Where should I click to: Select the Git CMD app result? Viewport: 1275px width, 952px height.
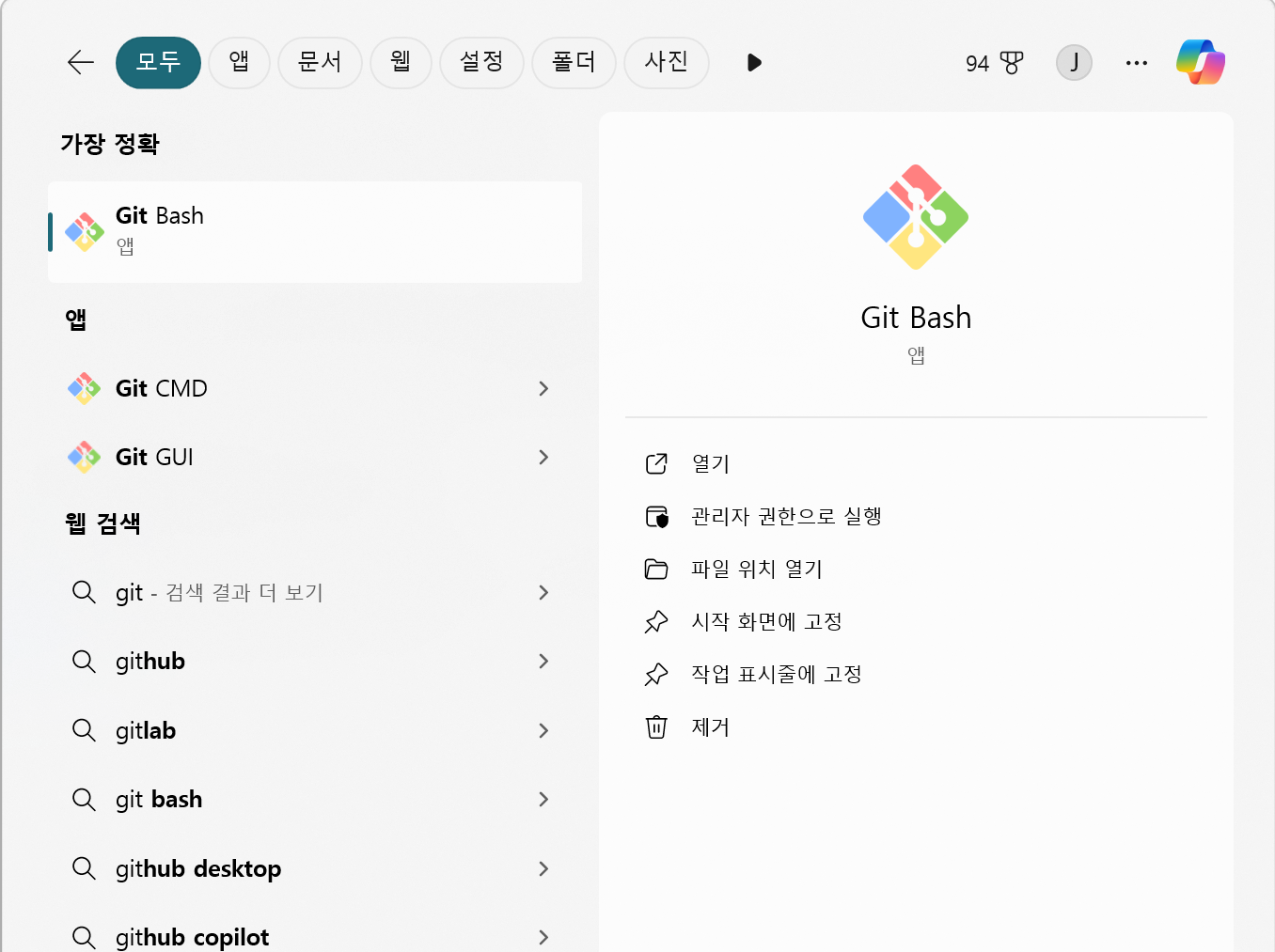315,388
